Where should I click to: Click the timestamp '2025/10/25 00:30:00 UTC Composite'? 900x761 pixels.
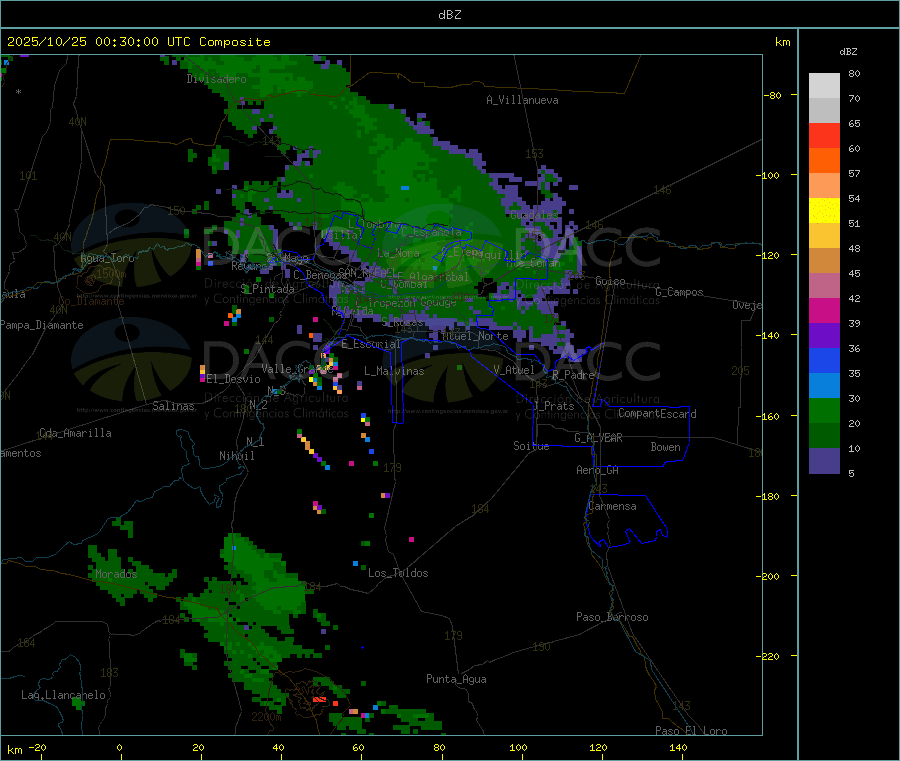tap(138, 42)
